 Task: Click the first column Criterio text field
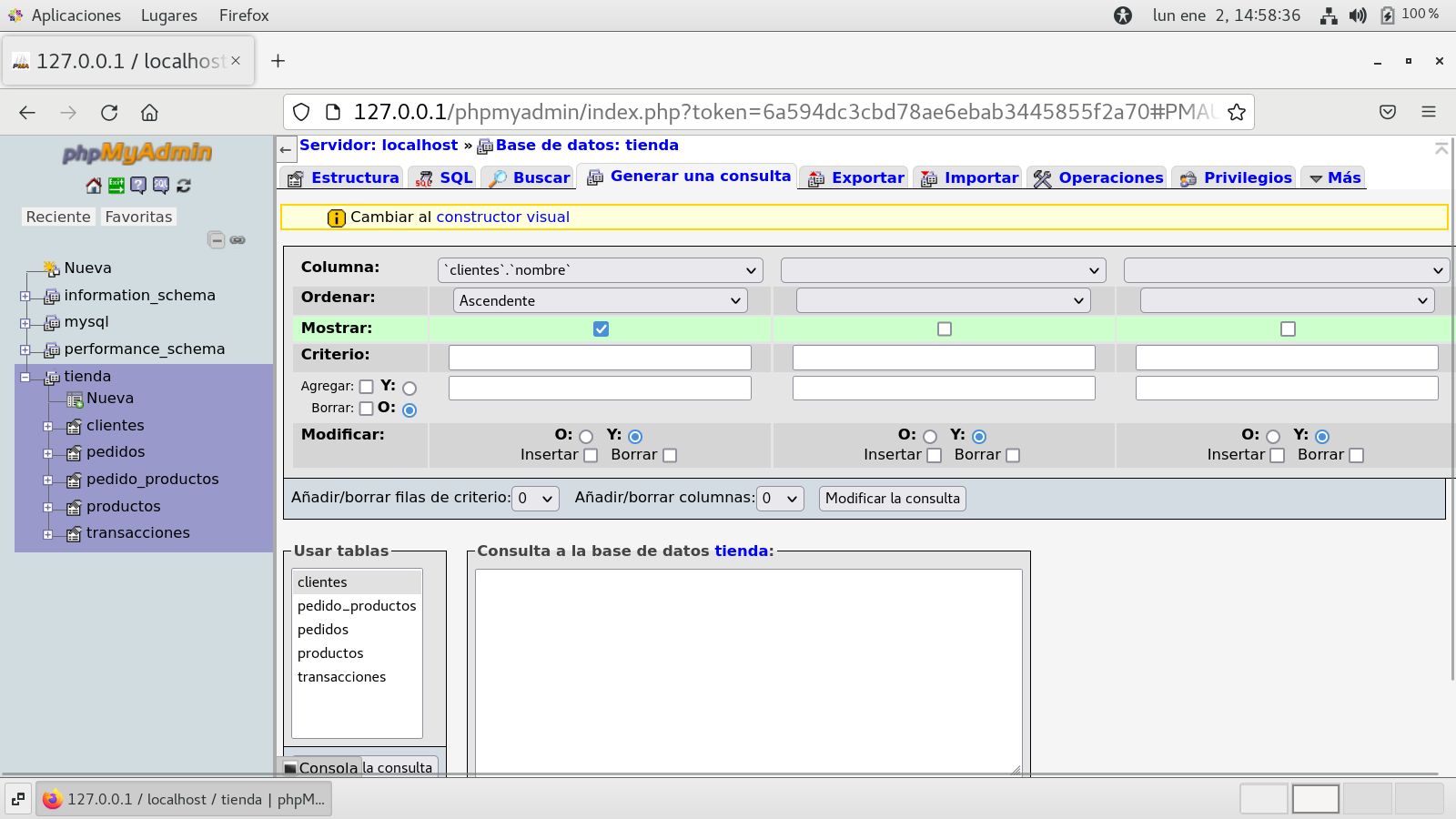click(x=600, y=358)
